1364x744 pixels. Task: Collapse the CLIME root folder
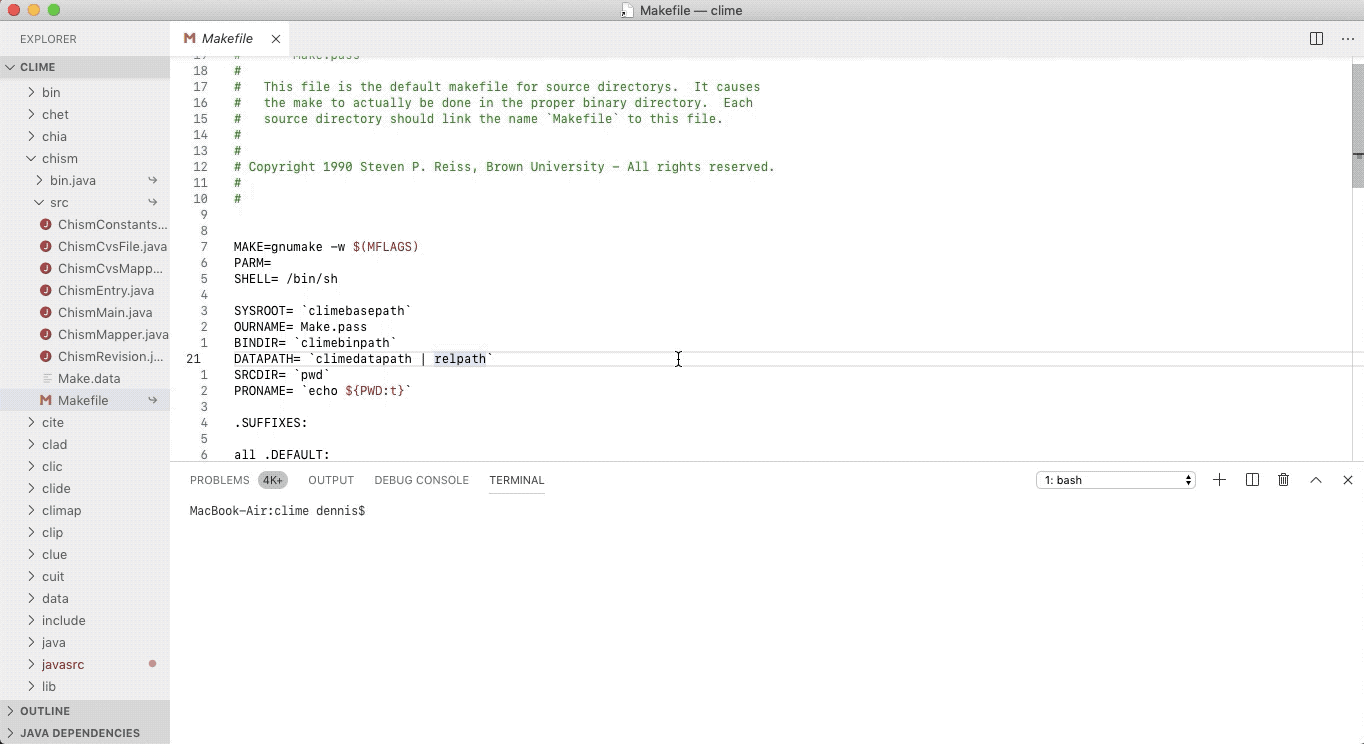[10, 67]
